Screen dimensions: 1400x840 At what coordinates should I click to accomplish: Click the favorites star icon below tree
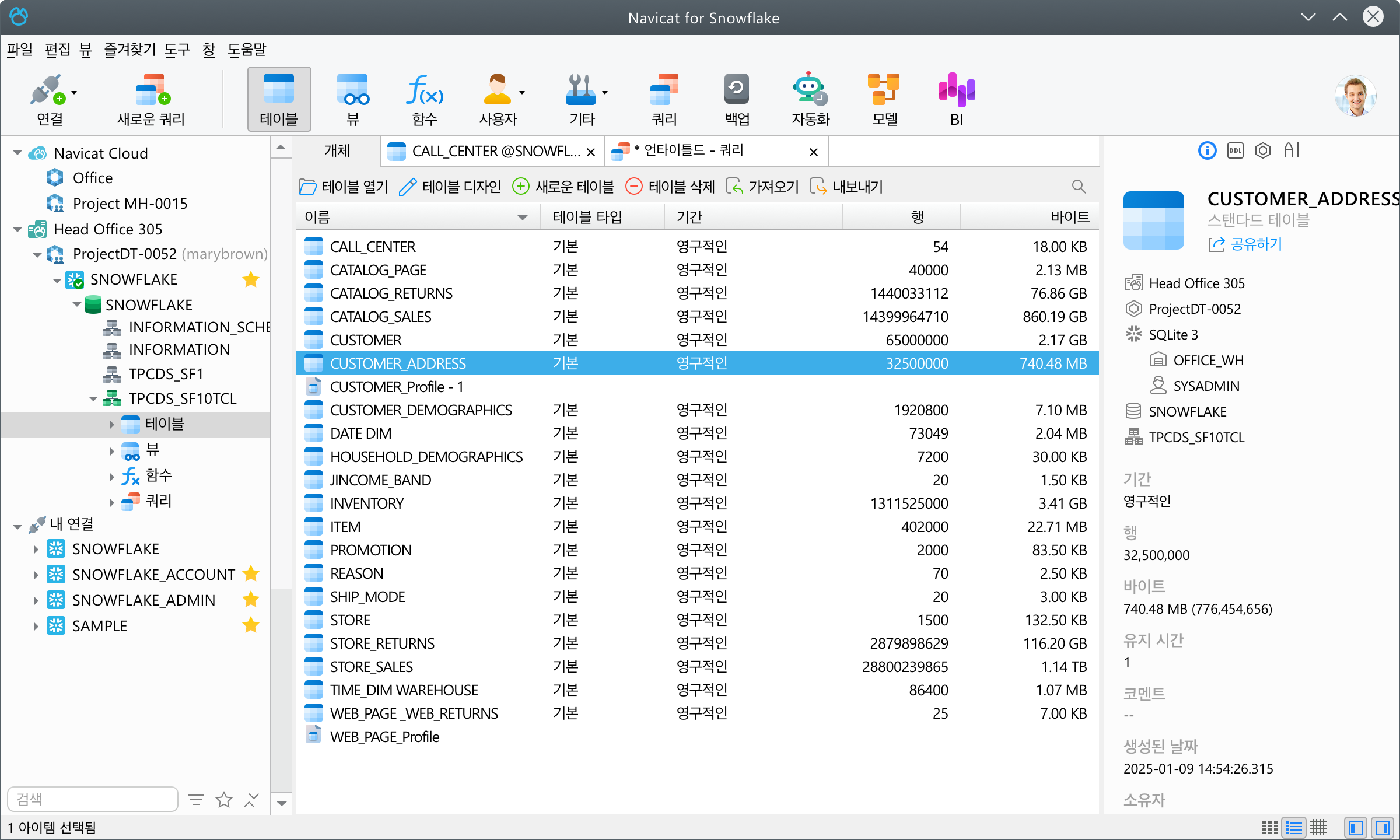(x=224, y=800)
